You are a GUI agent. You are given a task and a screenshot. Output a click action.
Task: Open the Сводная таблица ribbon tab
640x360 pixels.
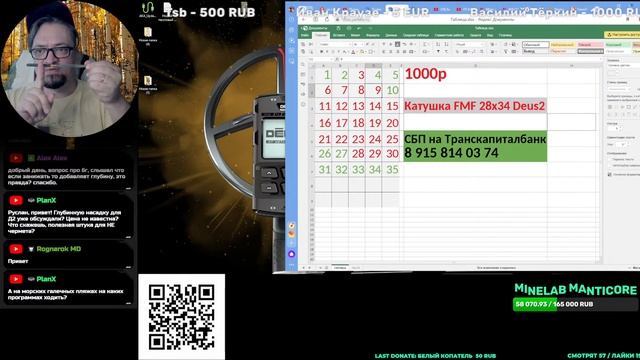pos(416,36)
